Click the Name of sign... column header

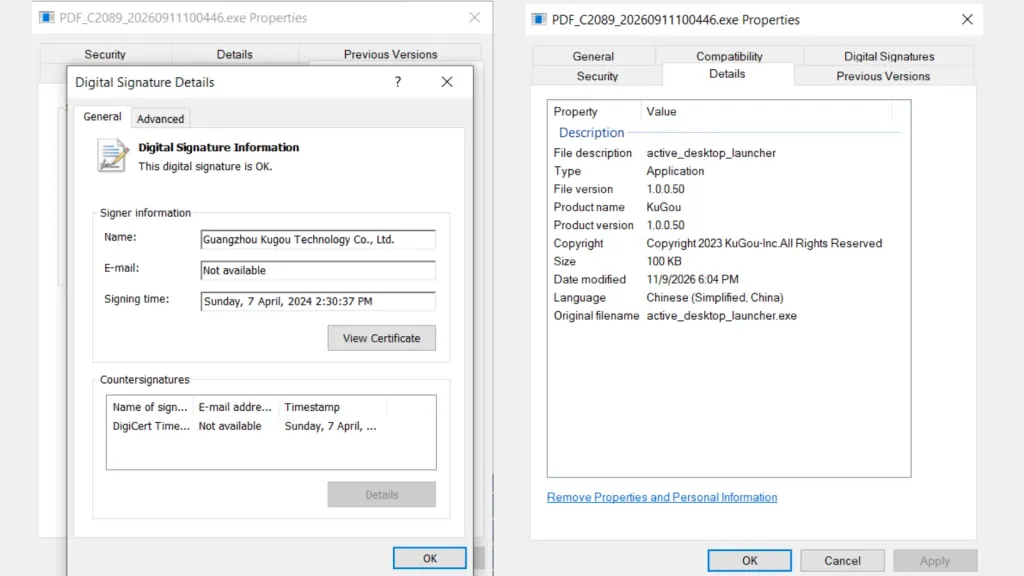(150, 407)
